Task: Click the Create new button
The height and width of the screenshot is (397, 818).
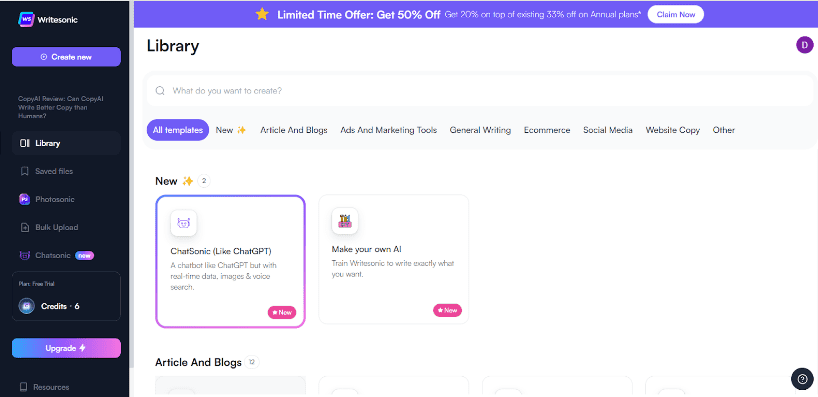Action: [66, 57]
